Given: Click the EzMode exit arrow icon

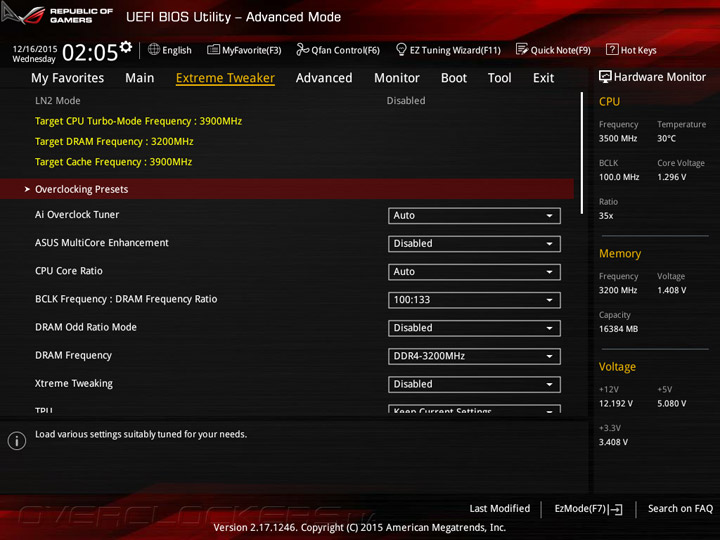Looking at the screenshot, I should pos(615,509).
